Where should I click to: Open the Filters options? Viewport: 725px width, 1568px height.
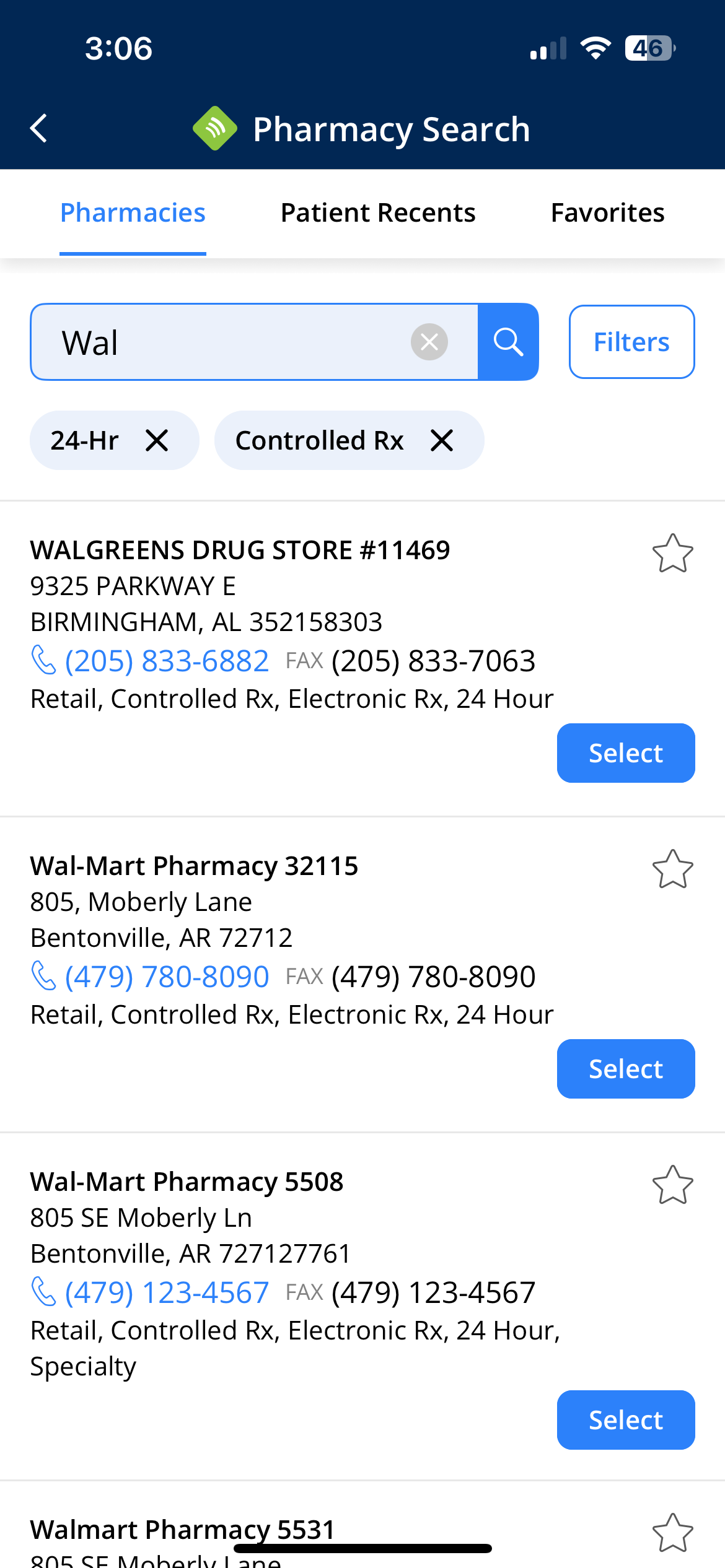631,342
